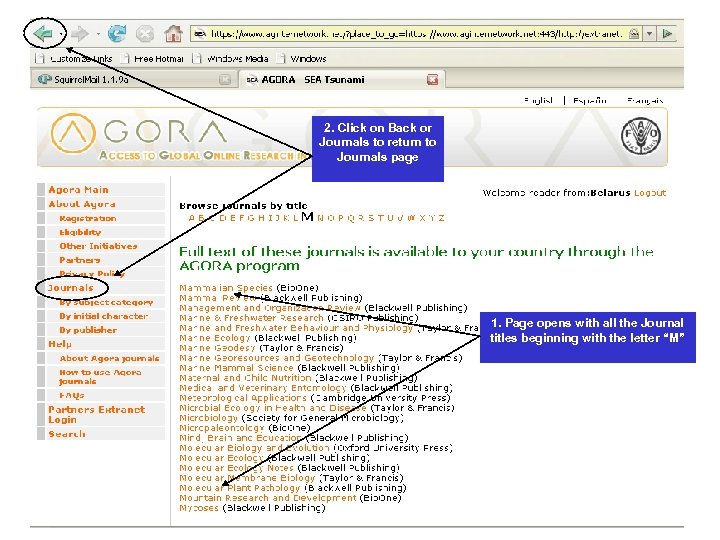Viewport: 720px width, 540px height.
Task: Open the Windows Media bookmark
Action: pos(231,58)
